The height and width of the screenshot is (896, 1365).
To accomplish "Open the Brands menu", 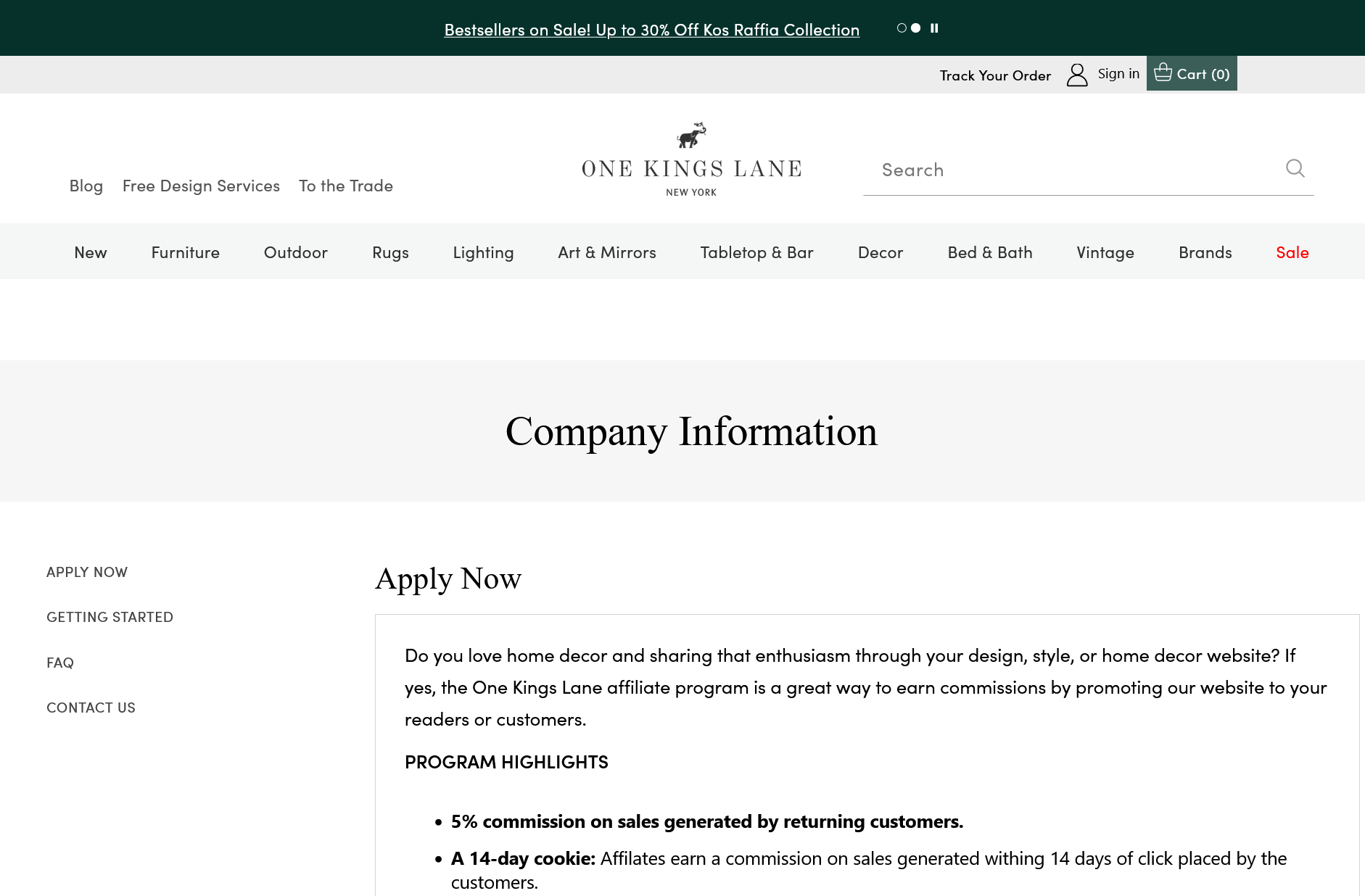I will tap(1205, 252).
